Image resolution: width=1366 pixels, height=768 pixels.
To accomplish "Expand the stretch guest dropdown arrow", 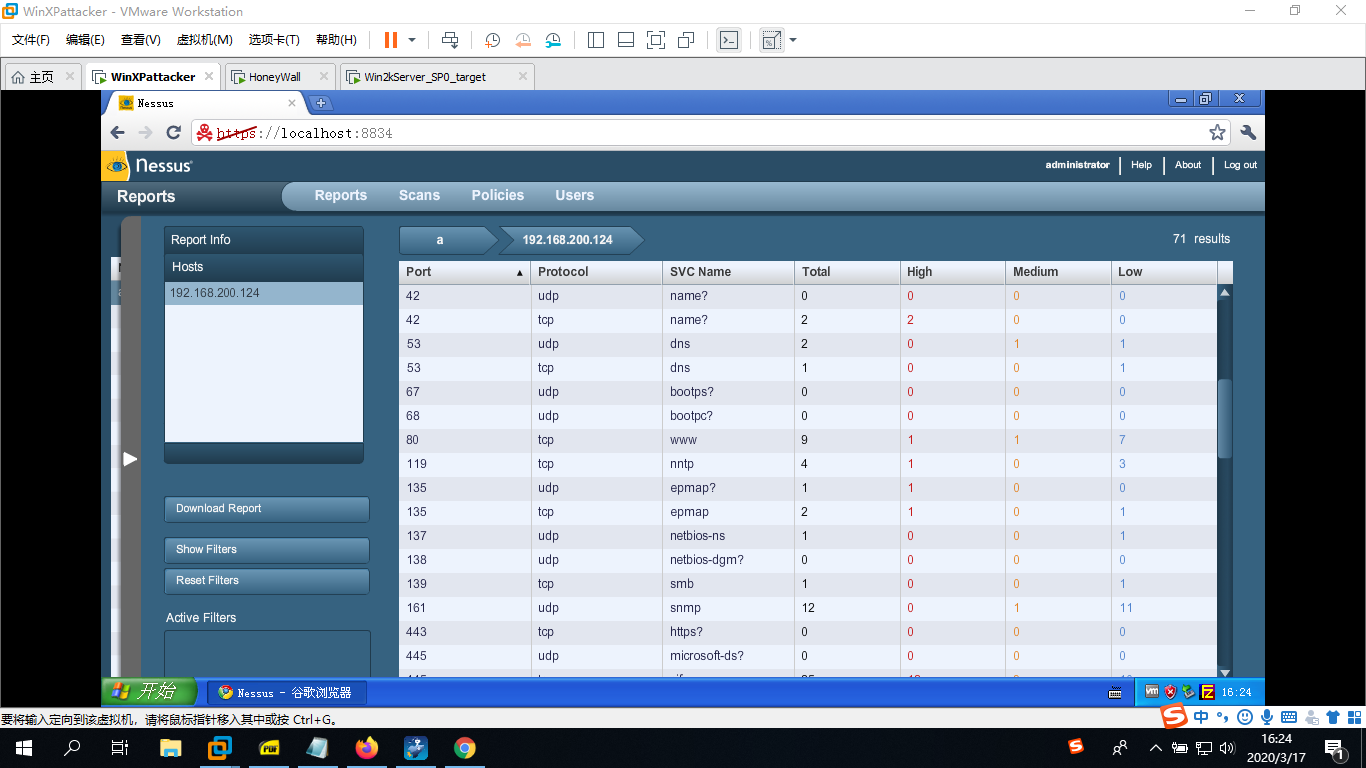I will [793, 40].
